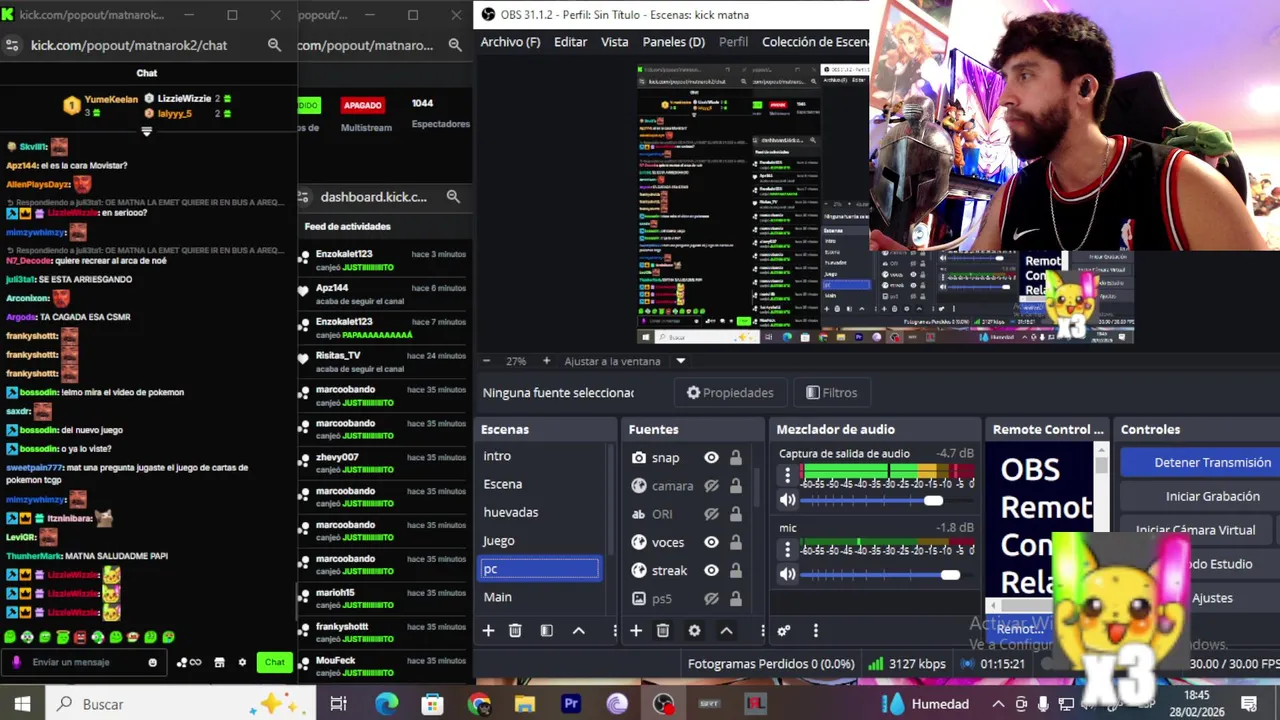Show the ORI source with its eye
This screenshot has width=1280, height=720.
(x=711, y=514)
